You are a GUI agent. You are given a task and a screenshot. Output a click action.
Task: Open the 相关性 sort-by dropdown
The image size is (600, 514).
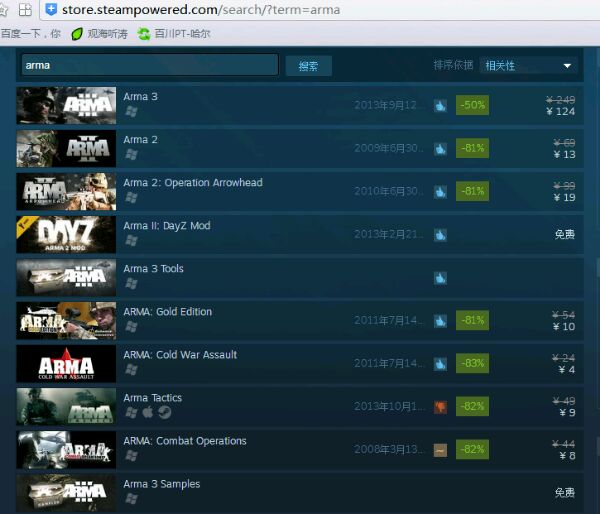click(528, 66)
